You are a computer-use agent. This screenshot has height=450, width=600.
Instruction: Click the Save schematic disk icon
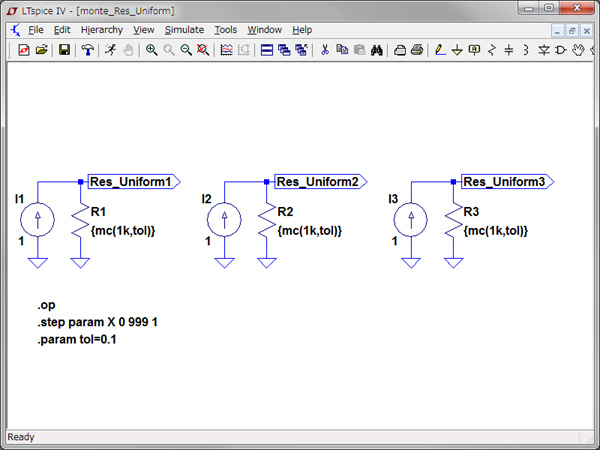(x=65, y=50)
